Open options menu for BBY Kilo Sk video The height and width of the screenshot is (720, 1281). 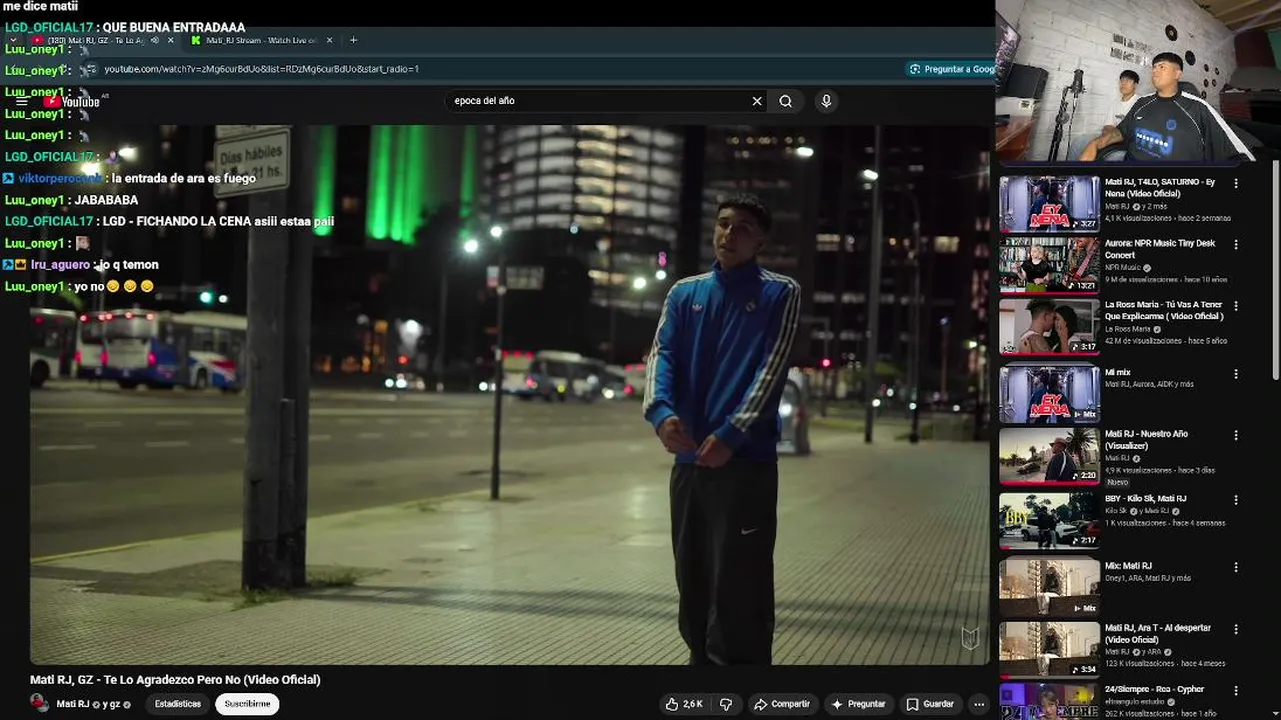[1236, 500]
